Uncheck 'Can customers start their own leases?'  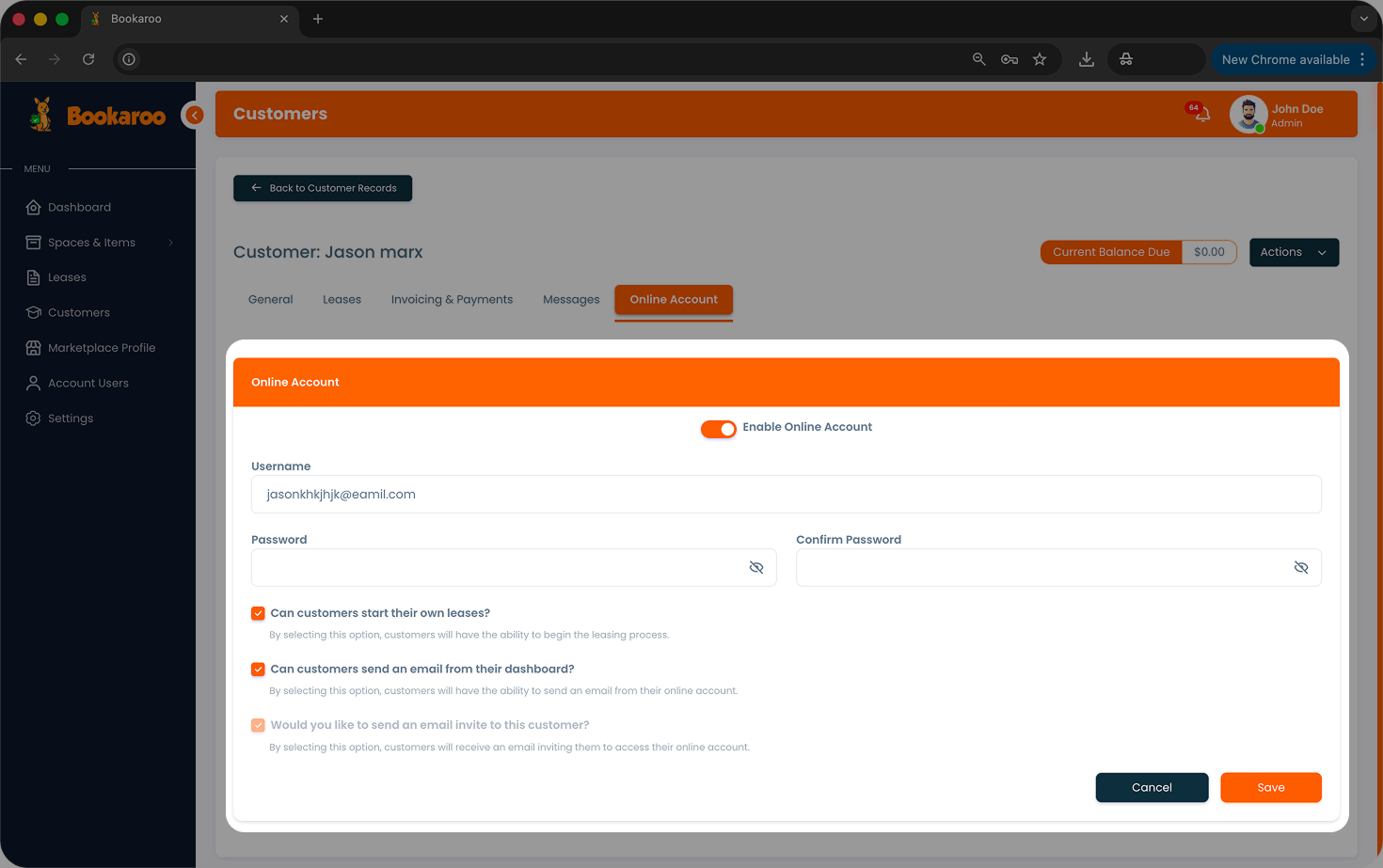258,613
